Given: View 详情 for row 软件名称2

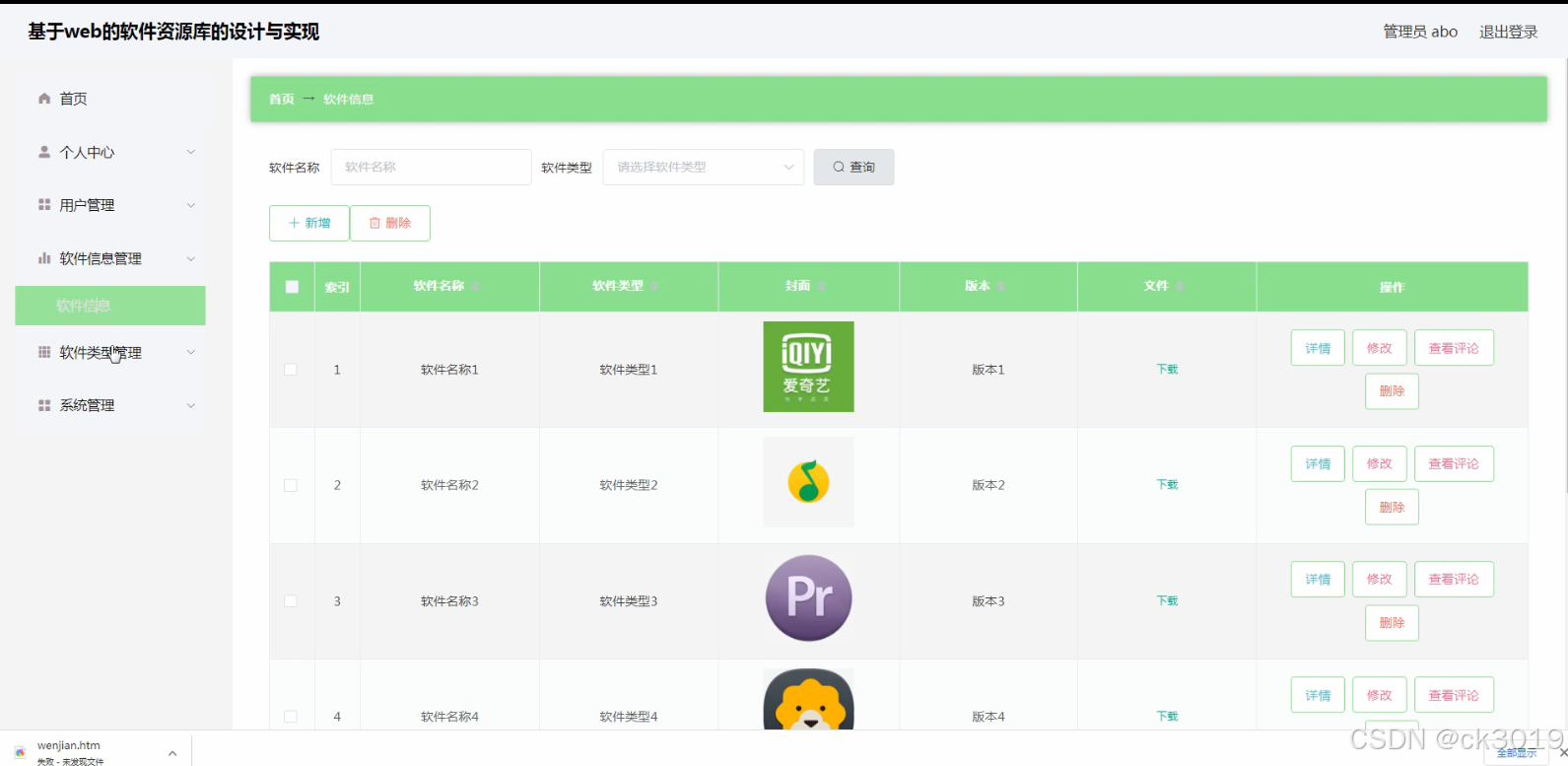Looking at the screenshot, I should (x=1318, y=463).
